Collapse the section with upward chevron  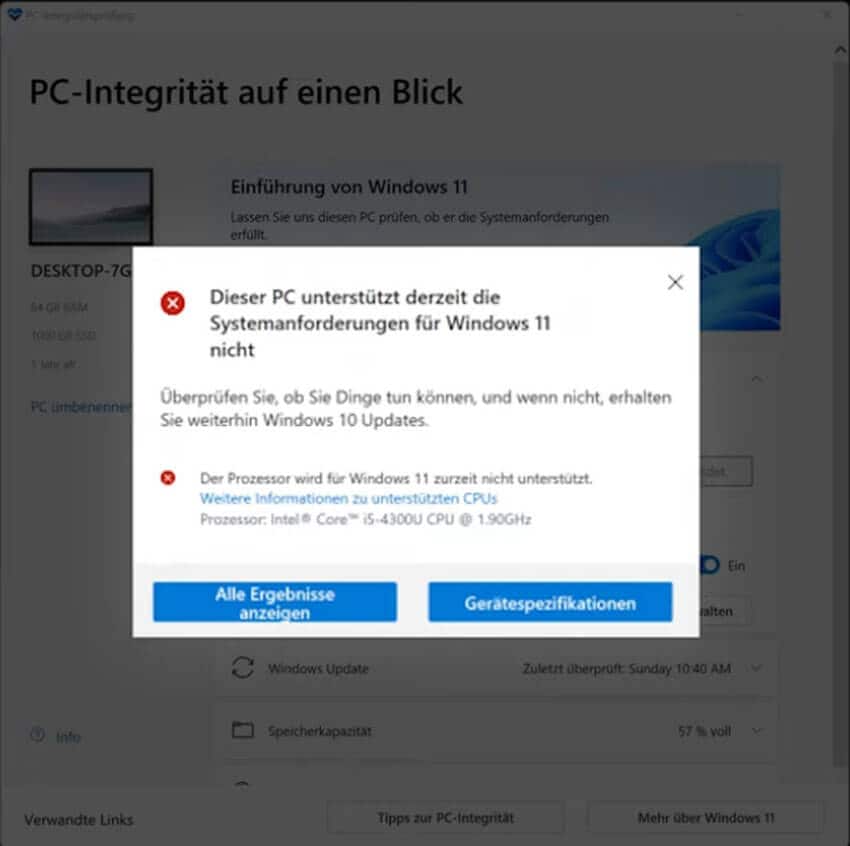click(756, 378)
